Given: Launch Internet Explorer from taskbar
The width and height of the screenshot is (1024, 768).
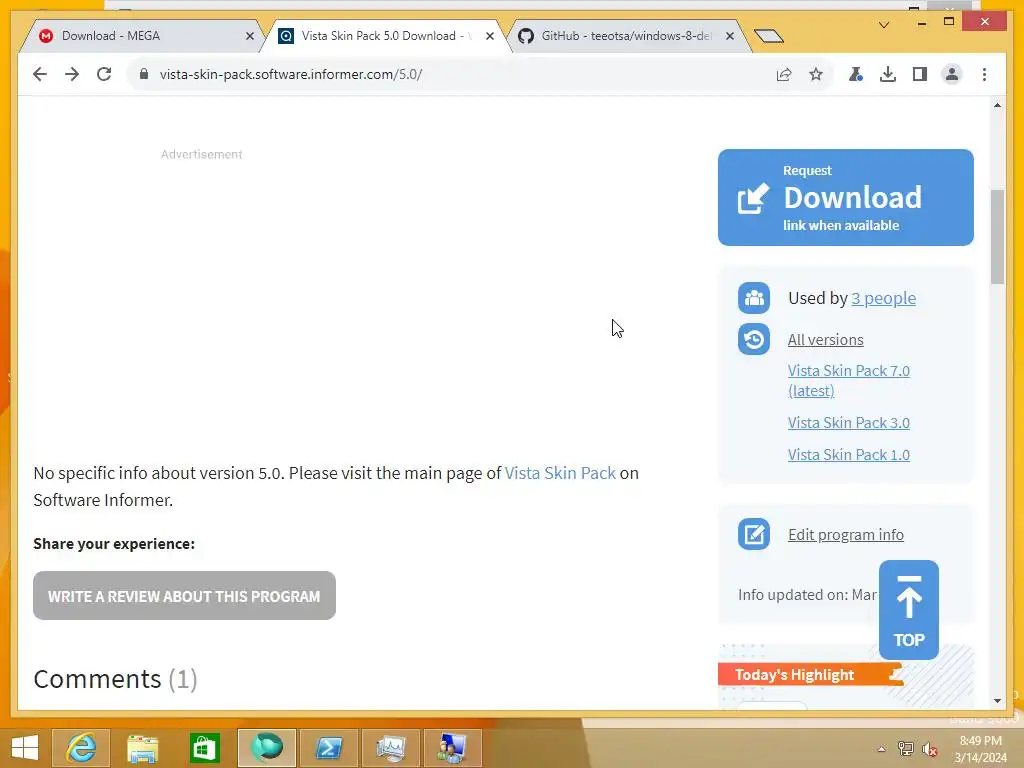Looking at the screenshot, I should (x=81, y=748).
